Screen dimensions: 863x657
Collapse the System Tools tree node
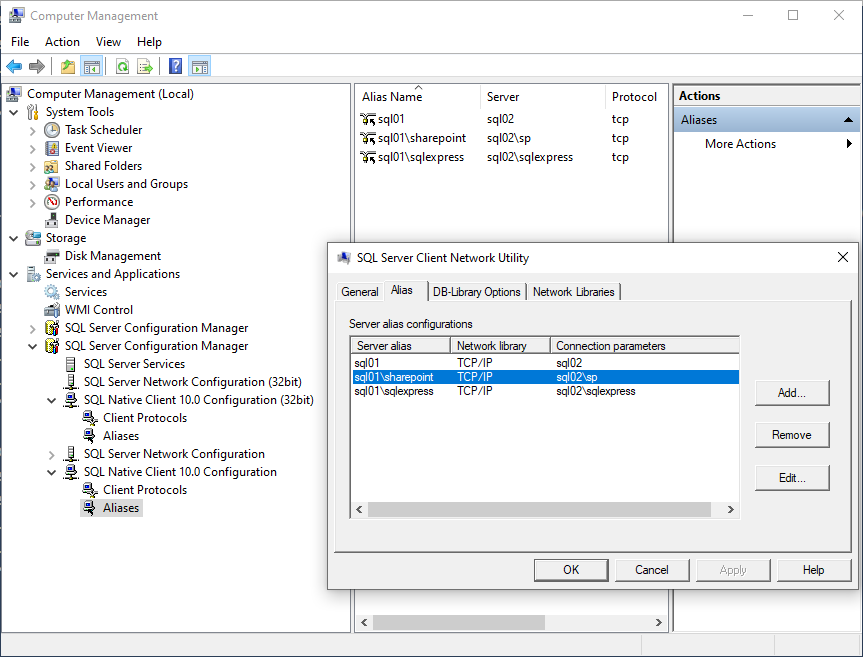14,112
